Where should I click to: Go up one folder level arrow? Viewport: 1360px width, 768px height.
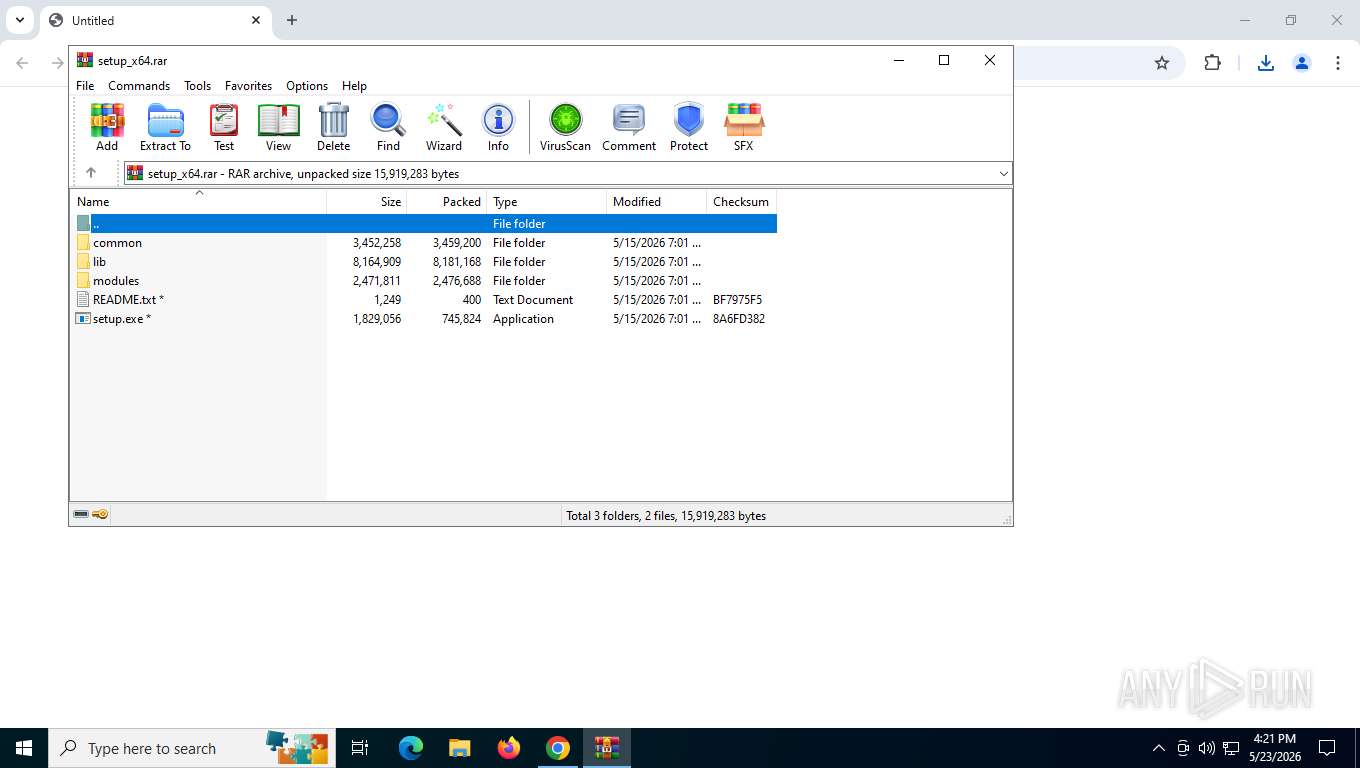[x=91, y=173]
